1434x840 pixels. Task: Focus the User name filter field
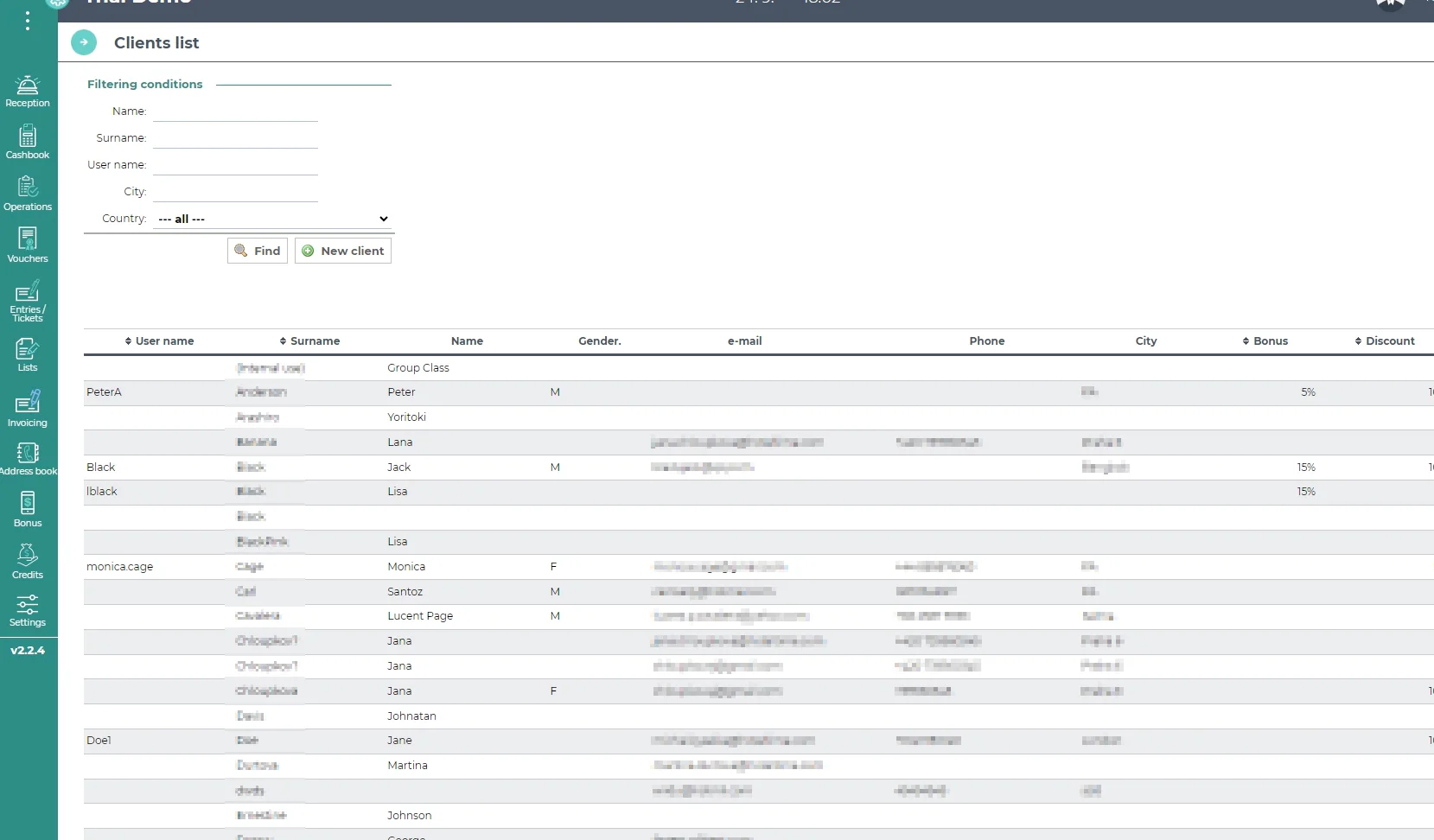[x=236, y=165]
